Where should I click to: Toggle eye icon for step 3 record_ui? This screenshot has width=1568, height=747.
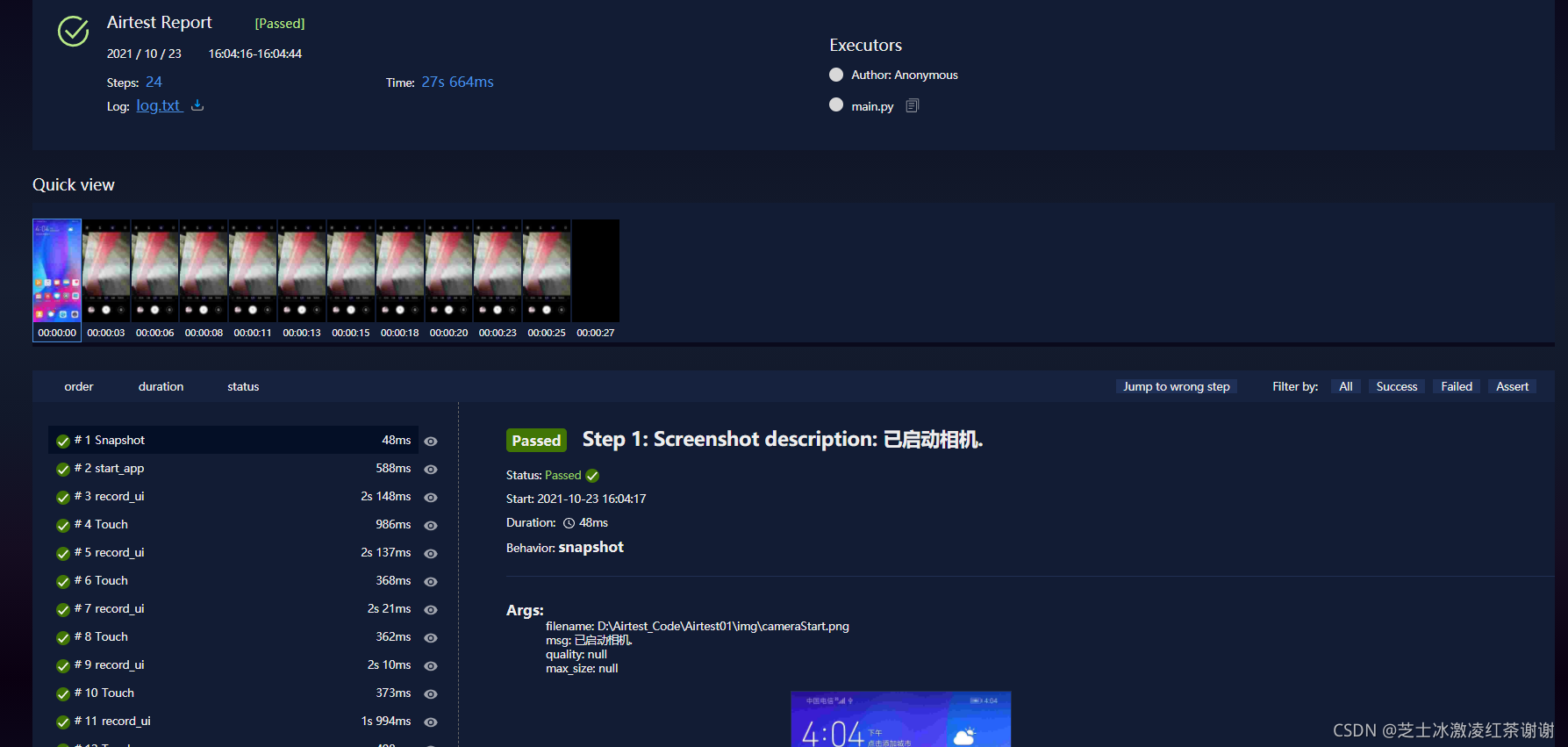[x=431, y=498]
